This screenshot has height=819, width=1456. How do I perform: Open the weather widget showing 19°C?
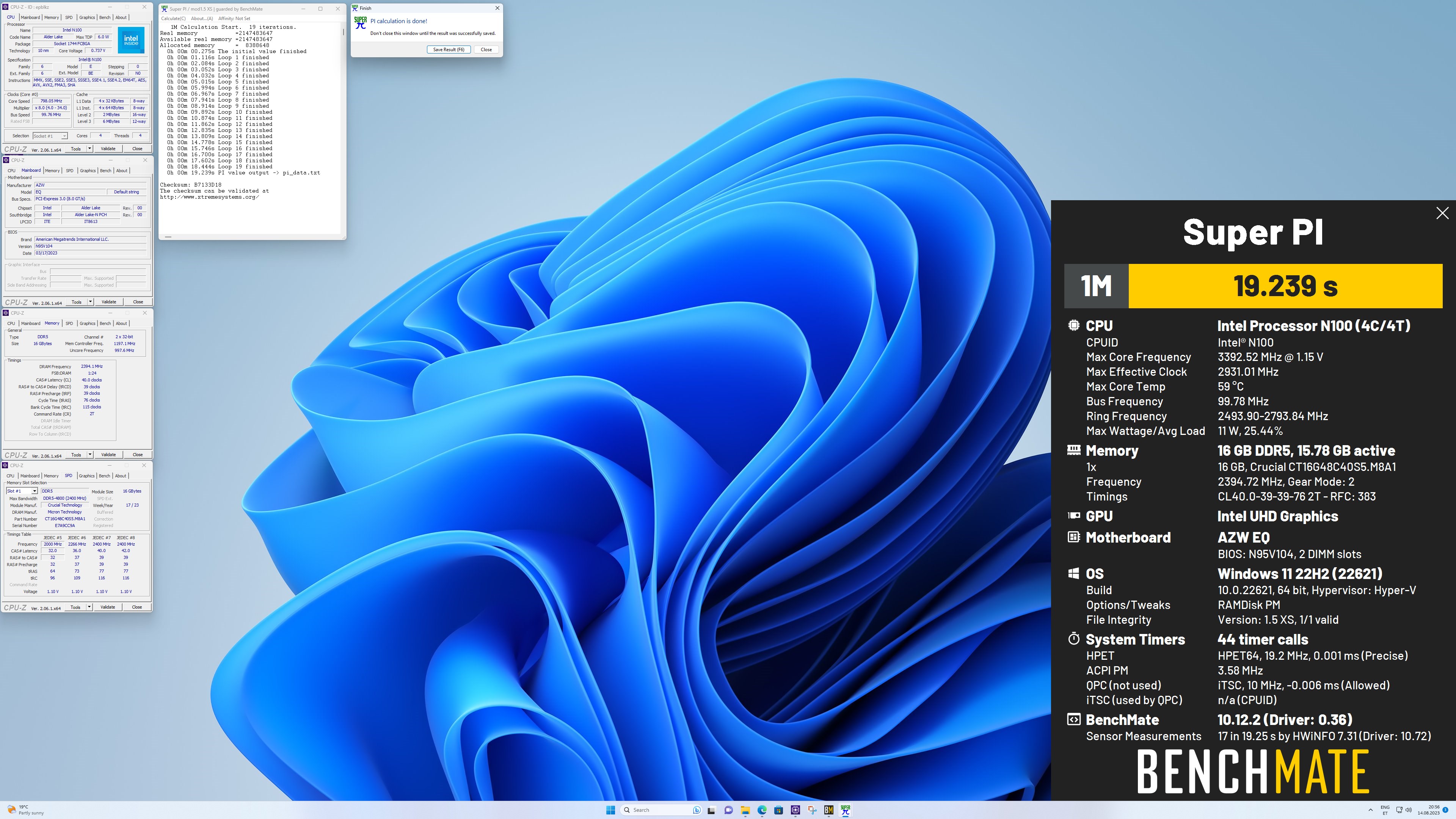tap(25, 810)
